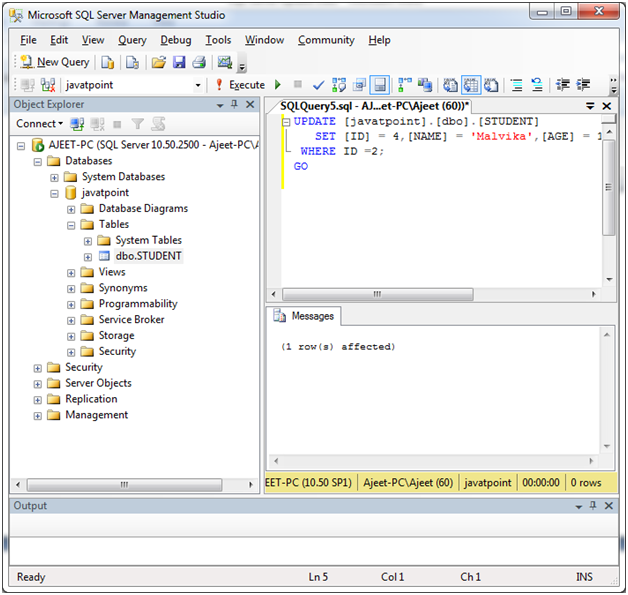Open the Tools menu
Viewport: 628px width, 595px height.
tap(218, 40)
